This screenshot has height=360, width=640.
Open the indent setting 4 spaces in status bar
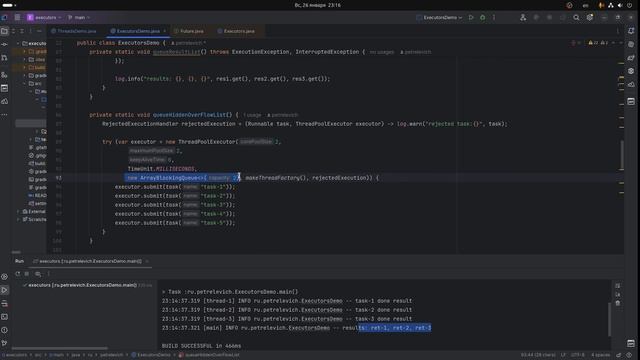coord(600,355)
